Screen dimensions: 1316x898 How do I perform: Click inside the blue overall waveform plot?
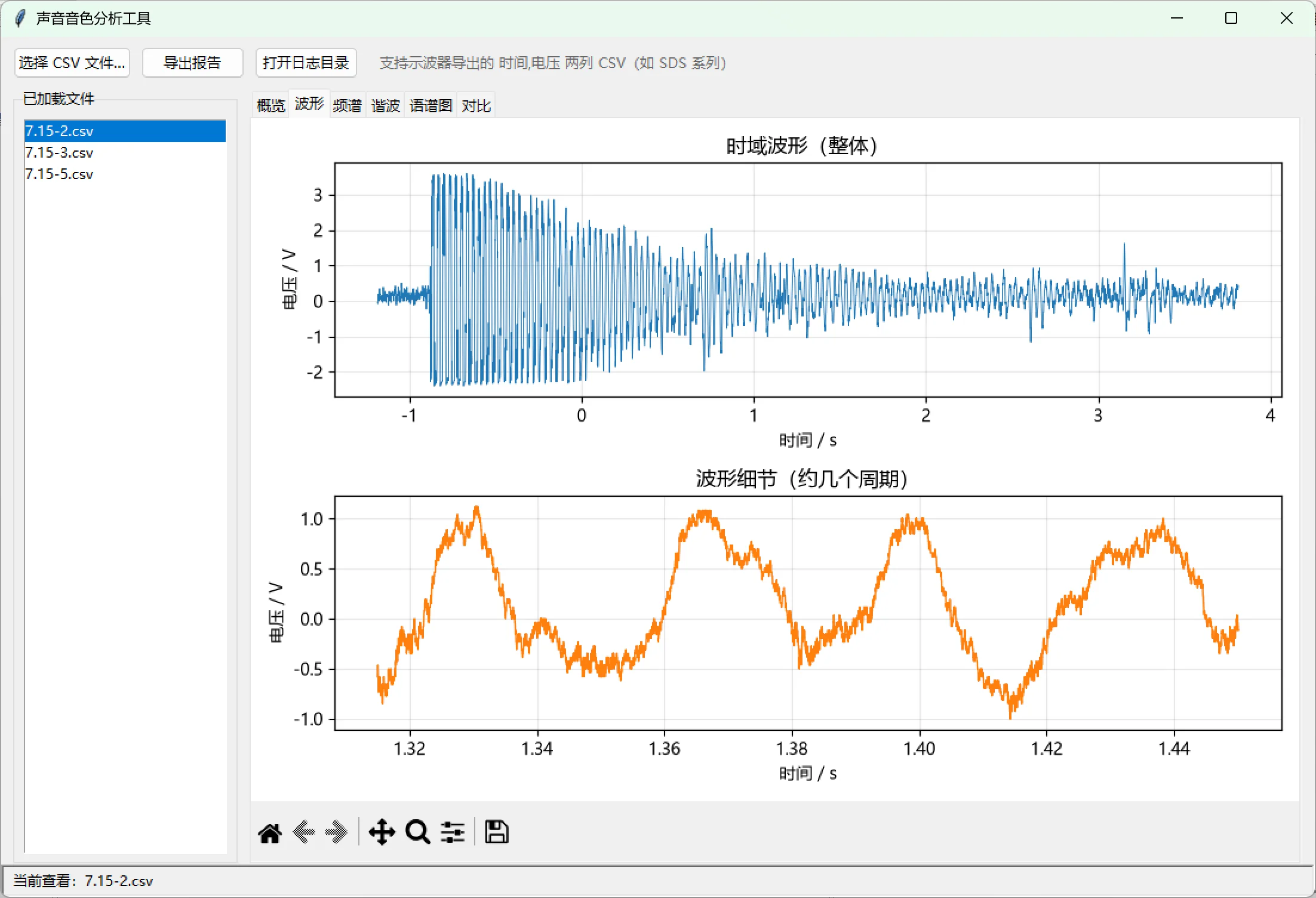click(808, 279)
